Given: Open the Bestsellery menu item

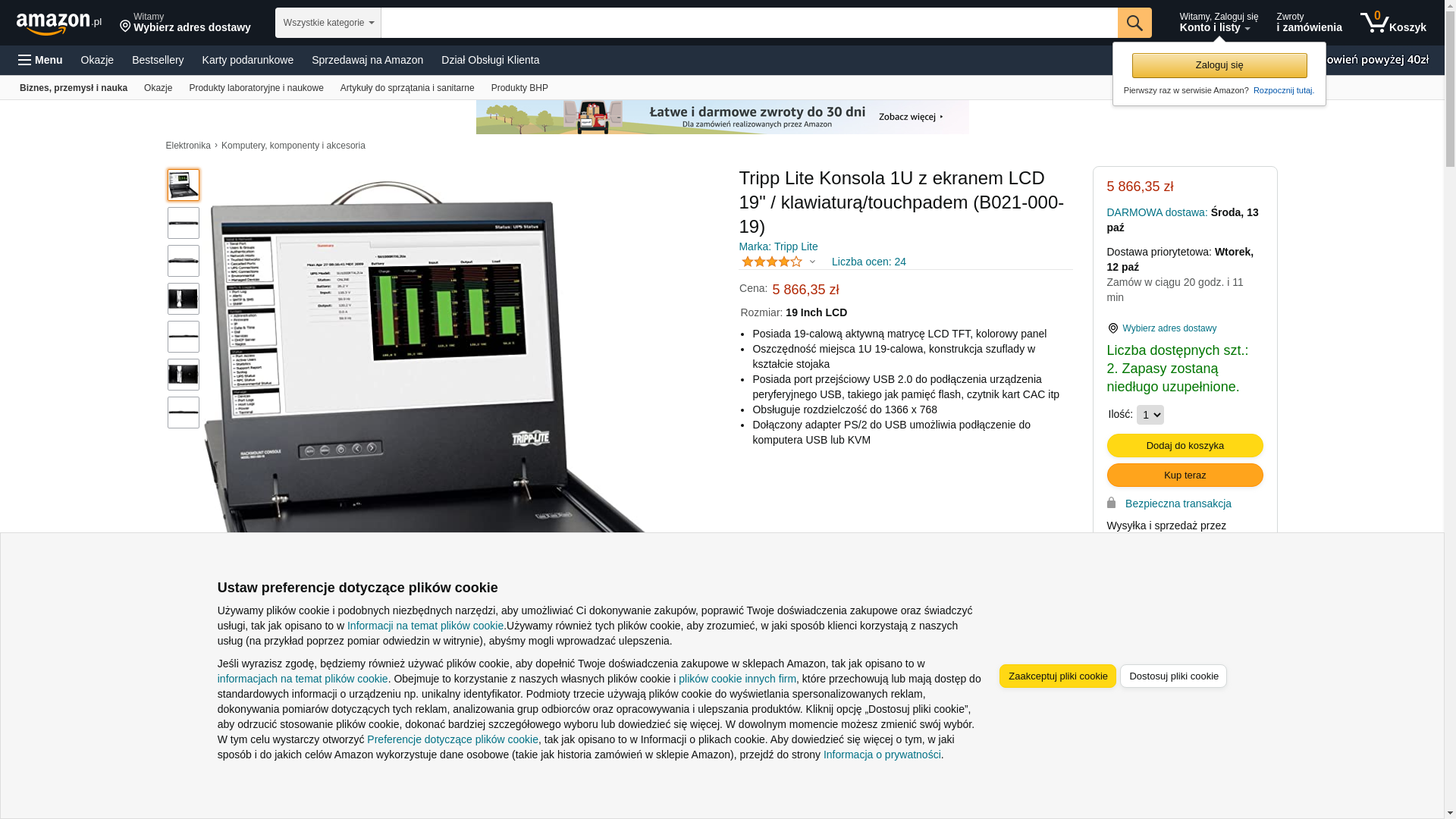Looking at the screenshot, I should (x=158, y=60).
